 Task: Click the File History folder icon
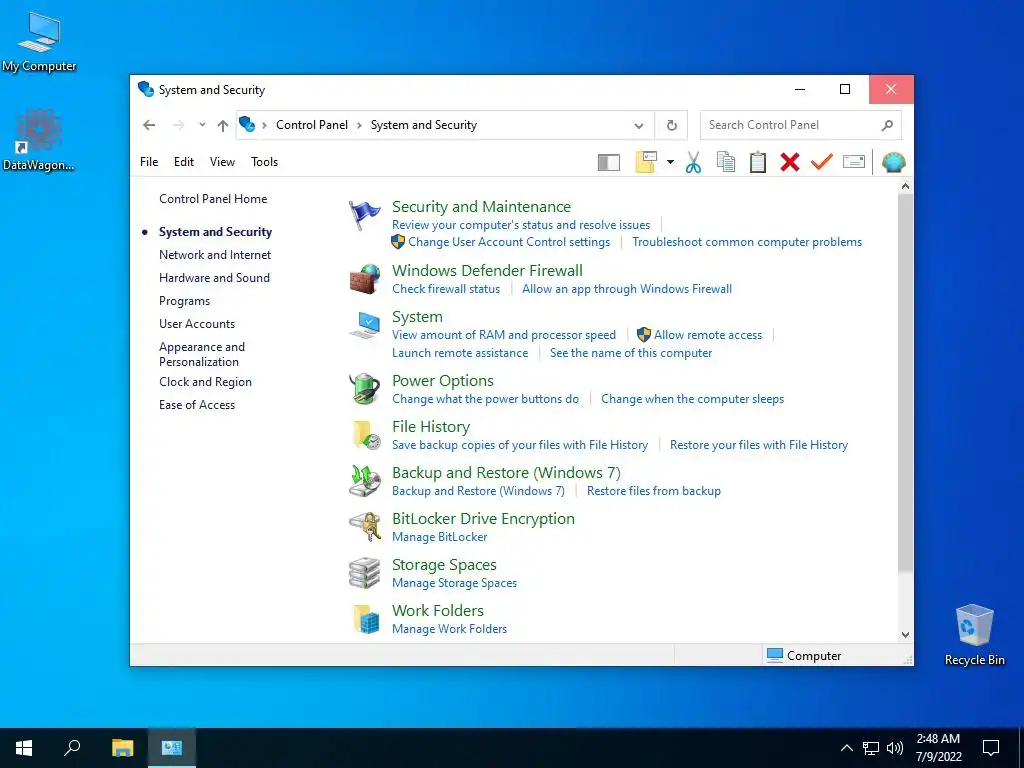pos(366,436)
